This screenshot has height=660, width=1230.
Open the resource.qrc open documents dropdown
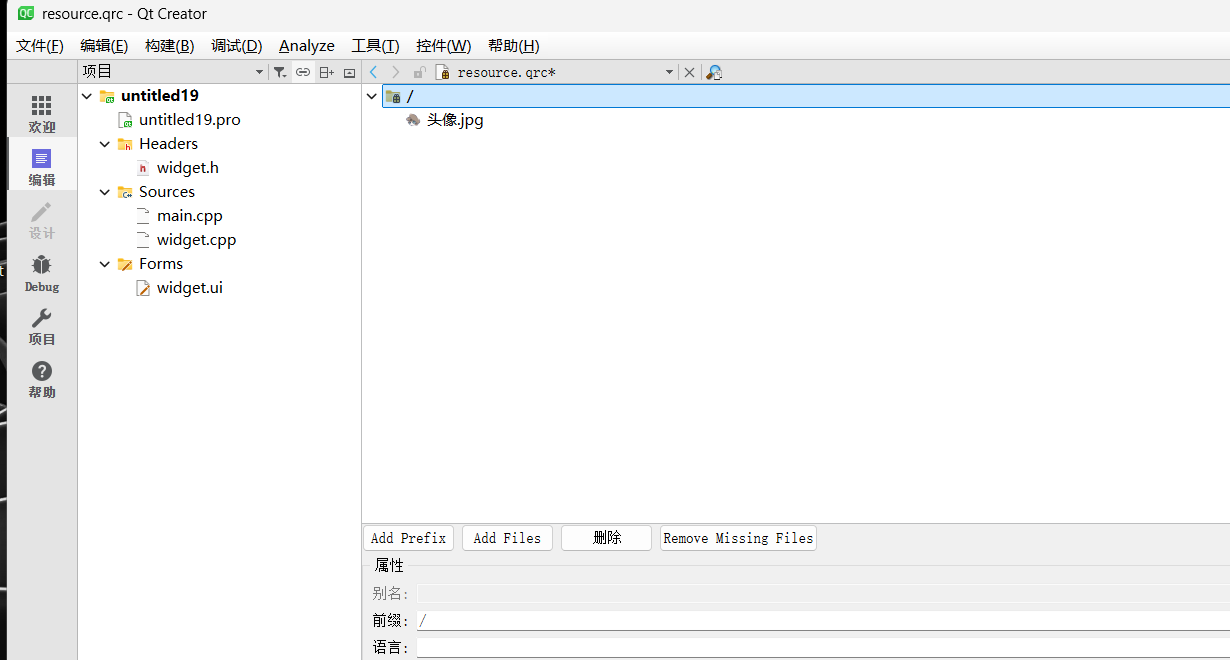[669, 72]
